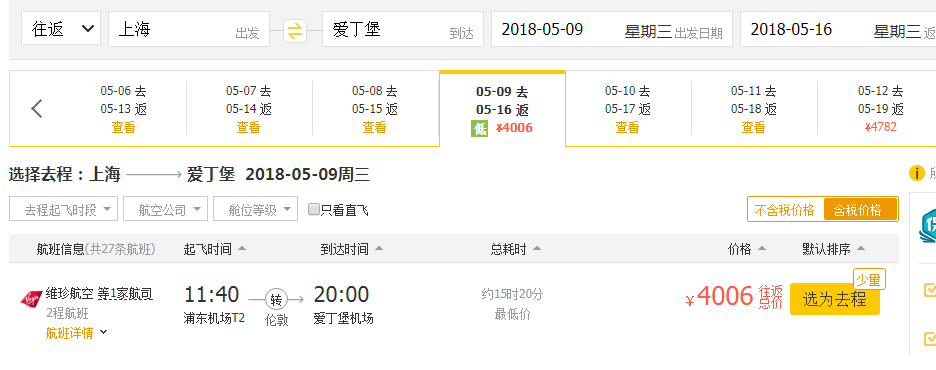Viewport: 936px width, 370px height.
Task: Expand 航班详情 flight details
Action: click(x=76, y=333)
